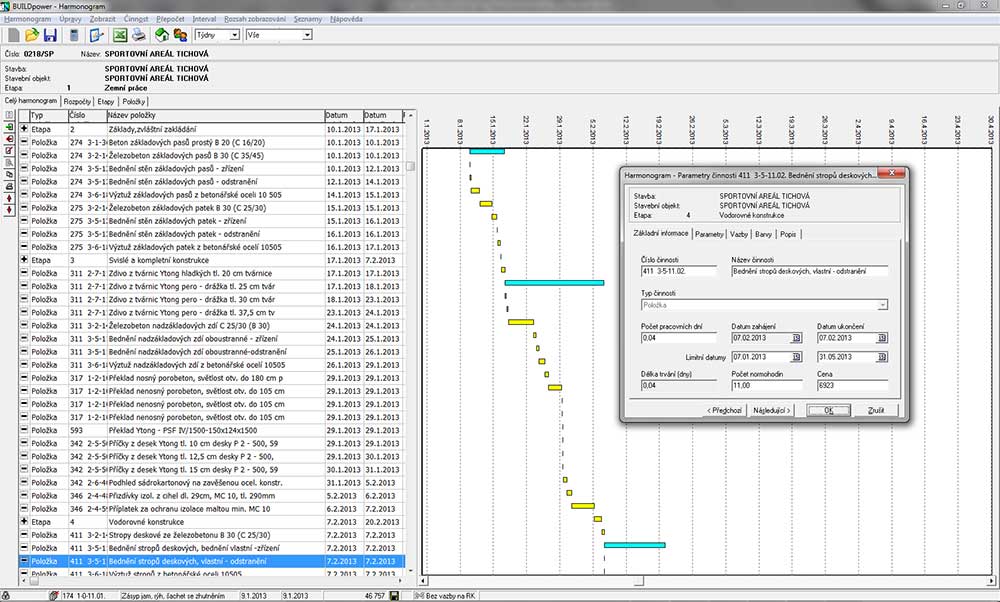
Task: Open the Rozsah zobrazování menu
Action: (x=255, y=19)
